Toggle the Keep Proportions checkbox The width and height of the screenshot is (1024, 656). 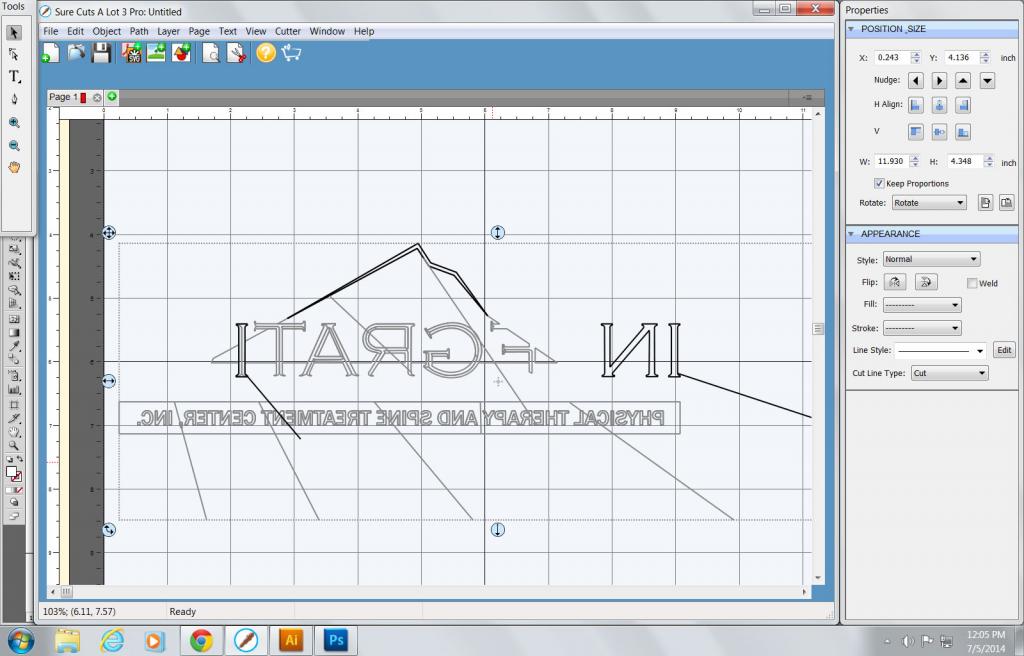[x=879, y=183]
